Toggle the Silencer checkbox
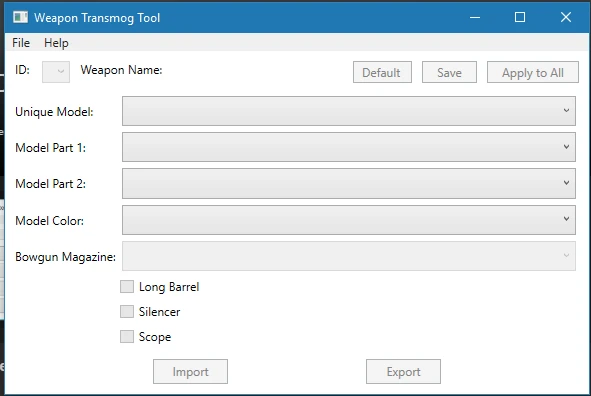Viewport: 591px width, 396px height. [x=127, y=312]
